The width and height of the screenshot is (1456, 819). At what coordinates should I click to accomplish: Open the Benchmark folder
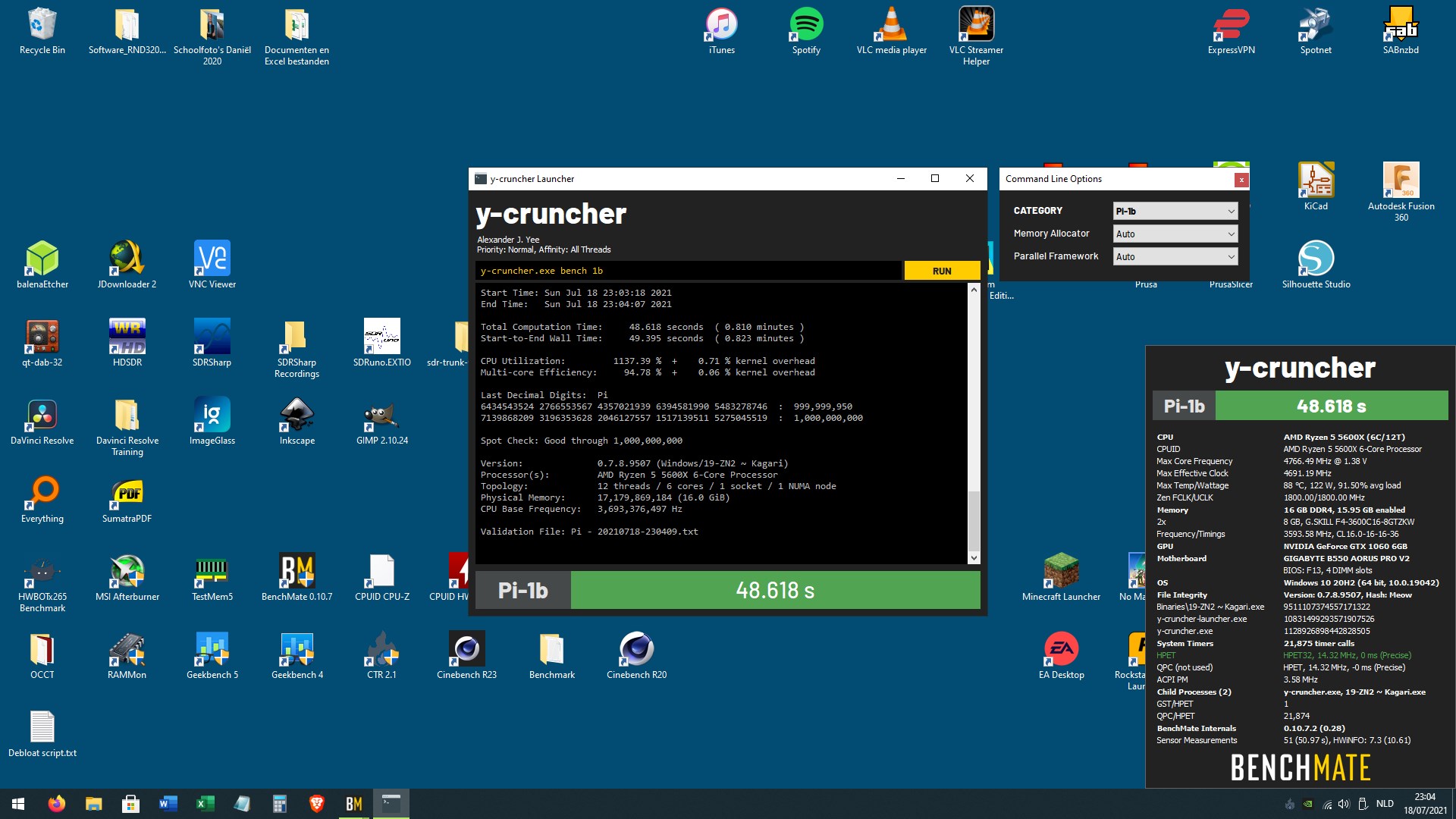(x=551, y=656)
